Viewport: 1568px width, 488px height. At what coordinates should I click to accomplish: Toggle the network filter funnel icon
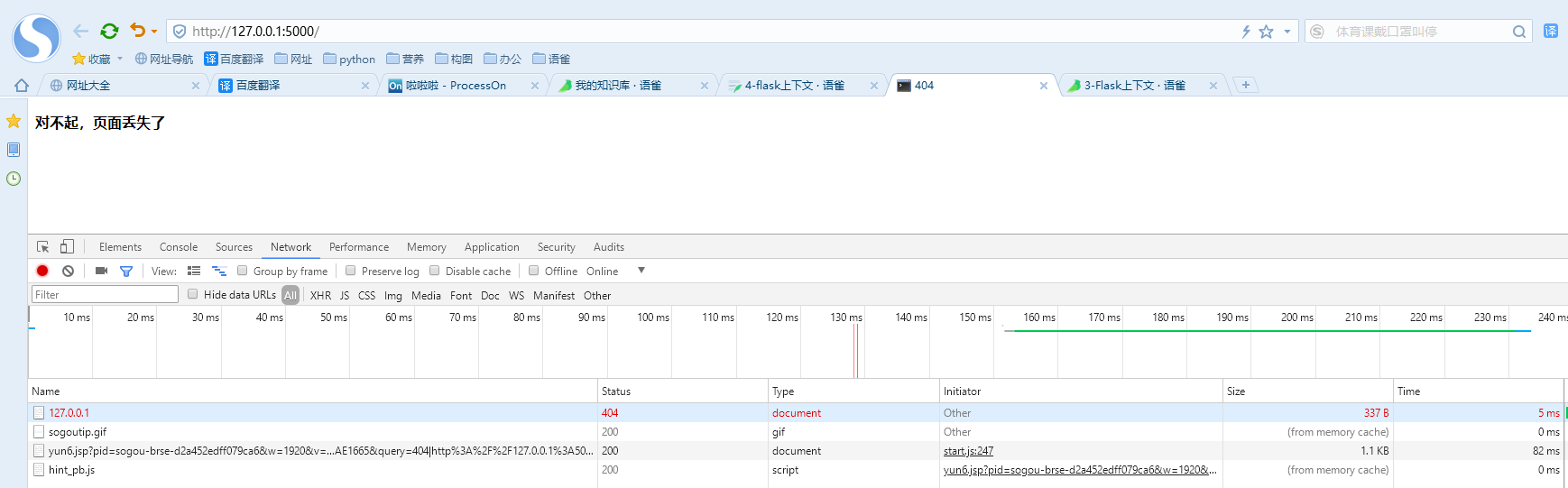[x=126, y=271]
